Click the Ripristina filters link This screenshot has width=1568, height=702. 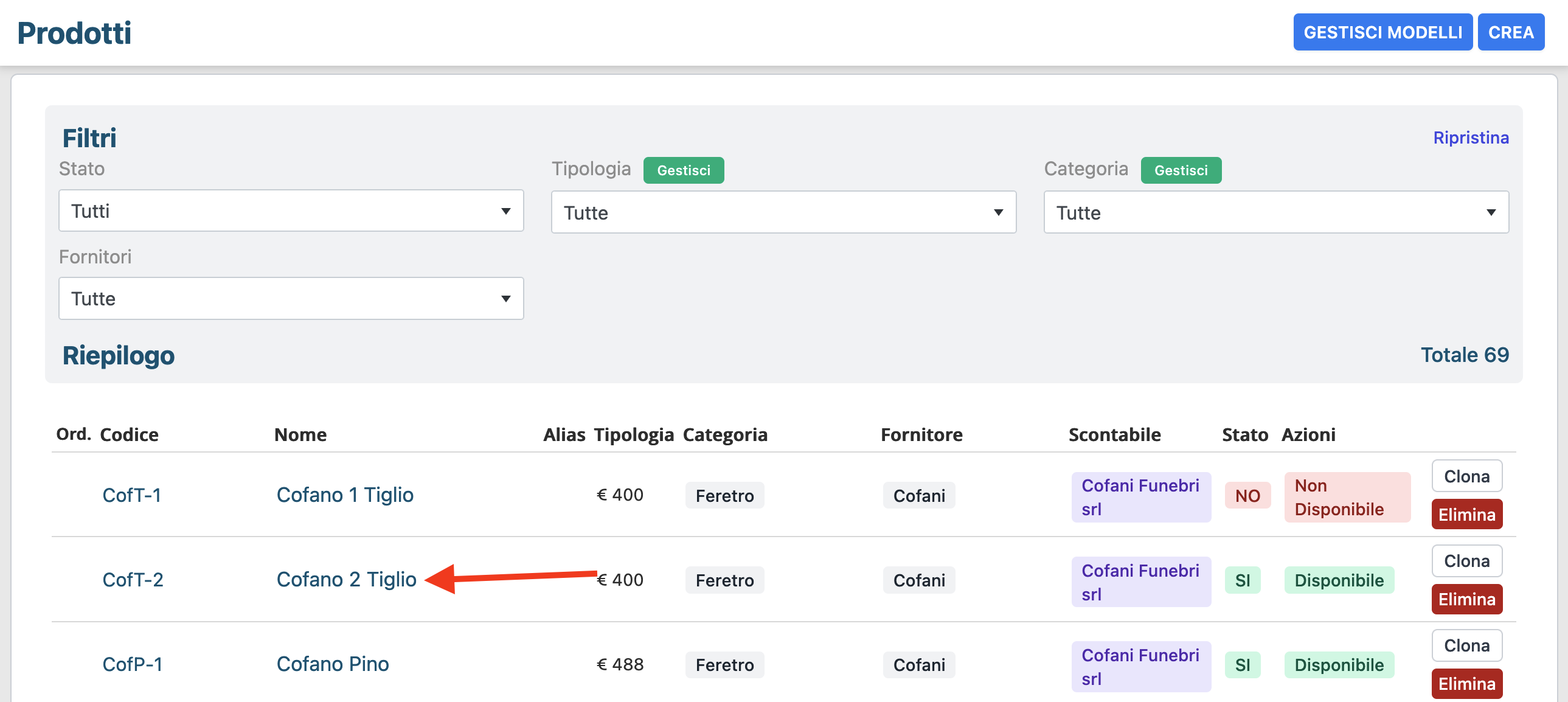click(1470, 137)
